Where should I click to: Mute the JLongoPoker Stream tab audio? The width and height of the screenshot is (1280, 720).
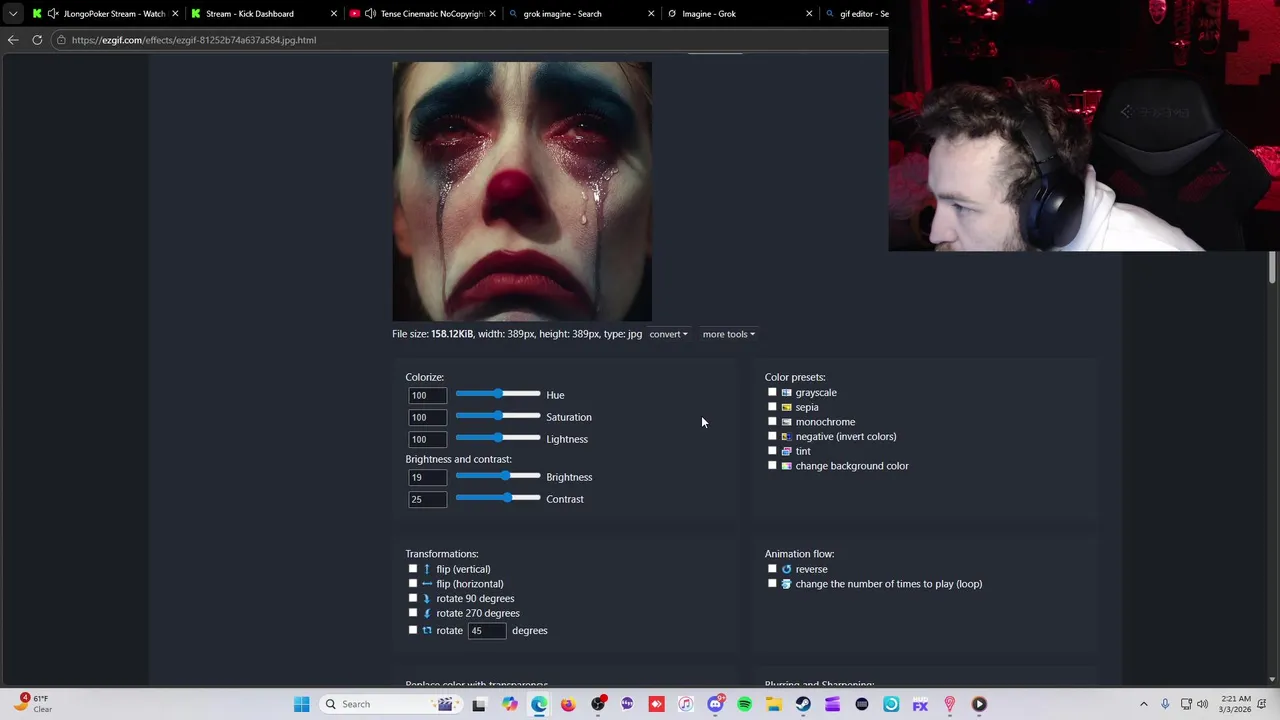point(53,14)
